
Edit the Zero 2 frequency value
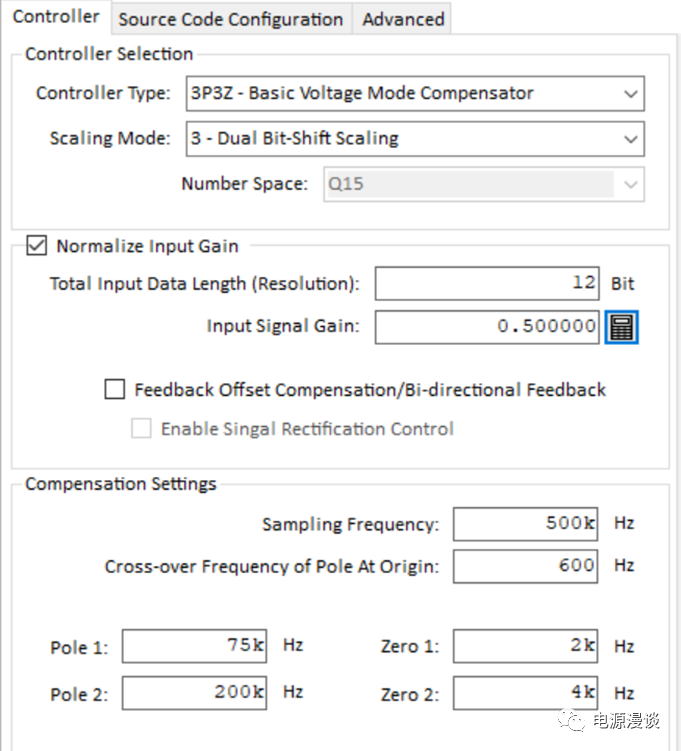[525, 693]
